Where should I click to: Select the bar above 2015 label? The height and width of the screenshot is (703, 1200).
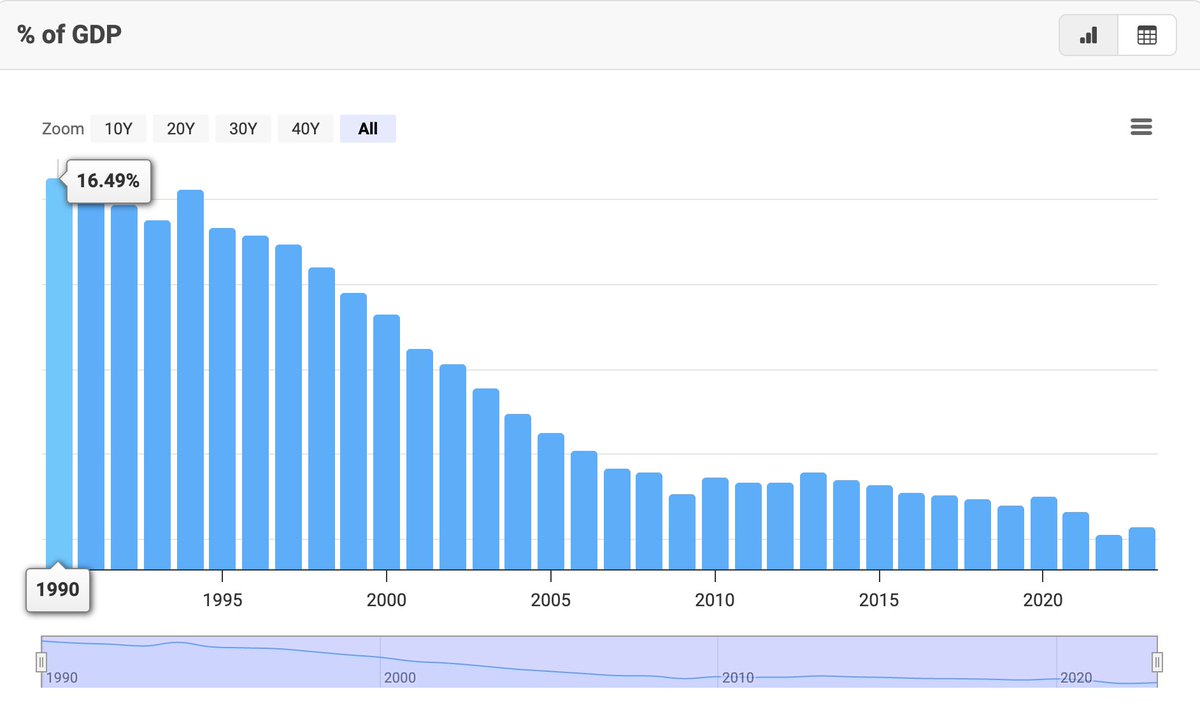[879, 527]
